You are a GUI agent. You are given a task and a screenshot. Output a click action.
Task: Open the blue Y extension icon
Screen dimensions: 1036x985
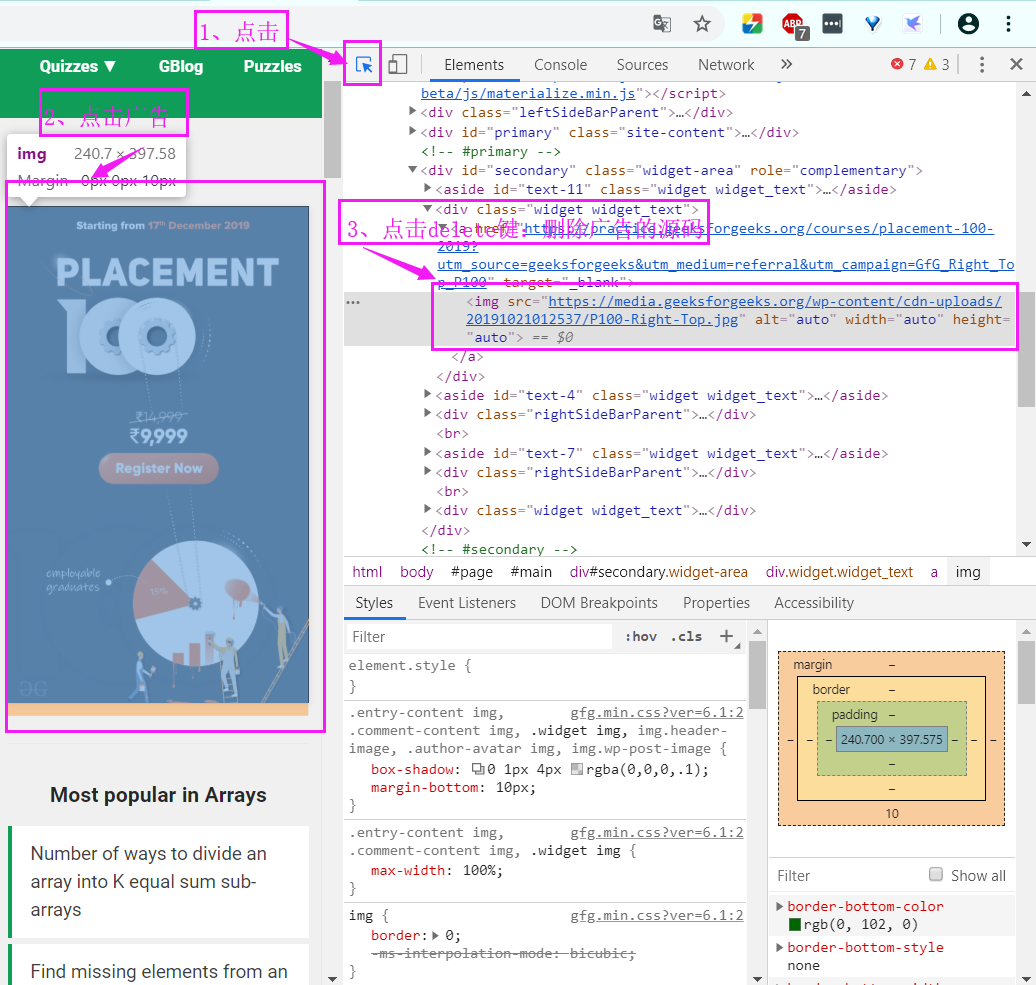point(873,24)
